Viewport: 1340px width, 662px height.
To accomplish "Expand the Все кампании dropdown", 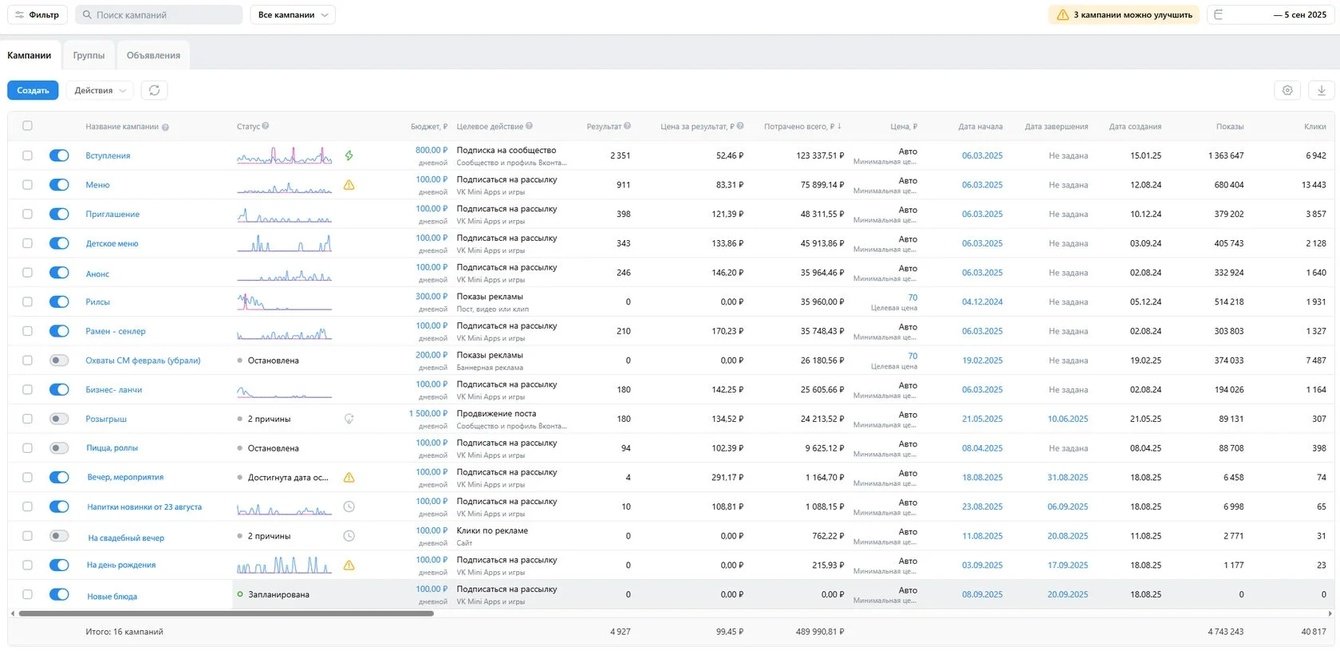I will pos(293,15).
